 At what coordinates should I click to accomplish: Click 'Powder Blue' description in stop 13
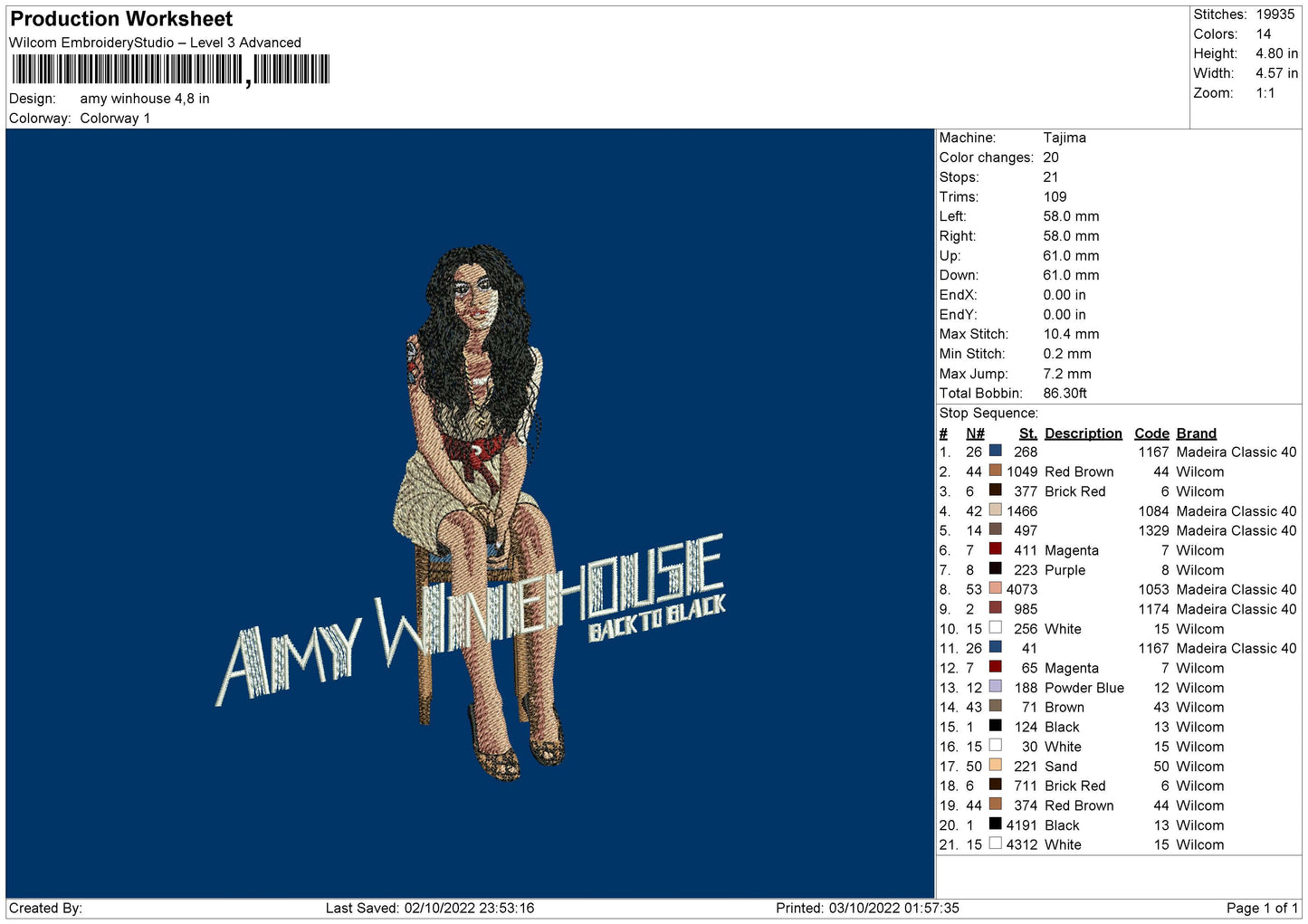click(1084, 688)
